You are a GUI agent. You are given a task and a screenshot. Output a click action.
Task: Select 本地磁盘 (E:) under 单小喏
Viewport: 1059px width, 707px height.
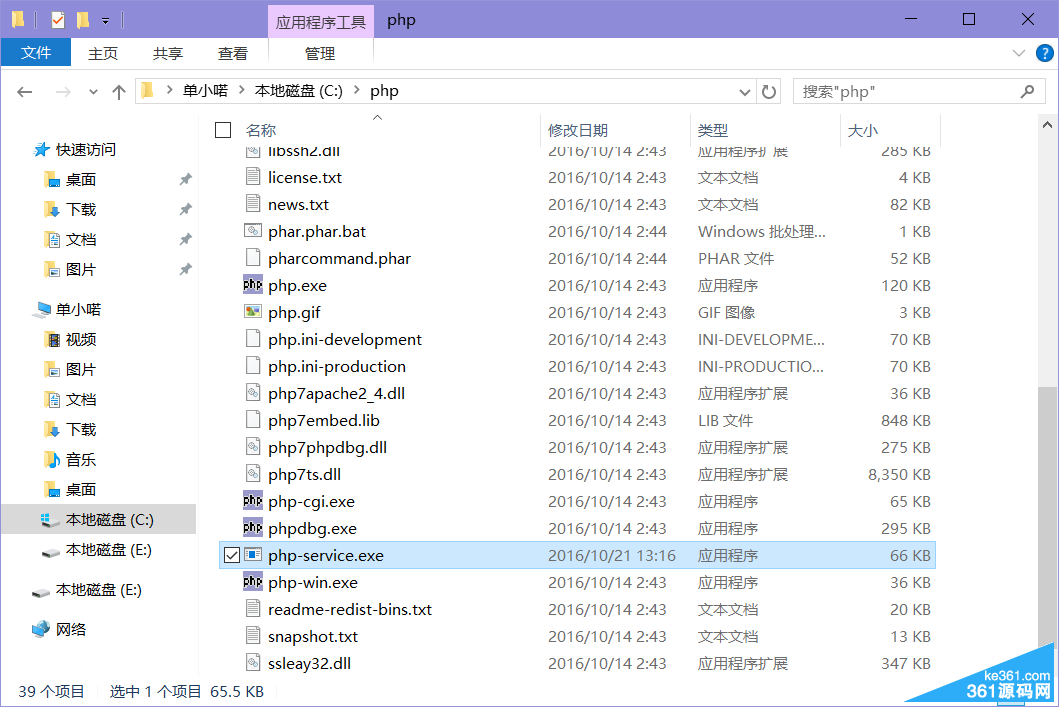108,550
